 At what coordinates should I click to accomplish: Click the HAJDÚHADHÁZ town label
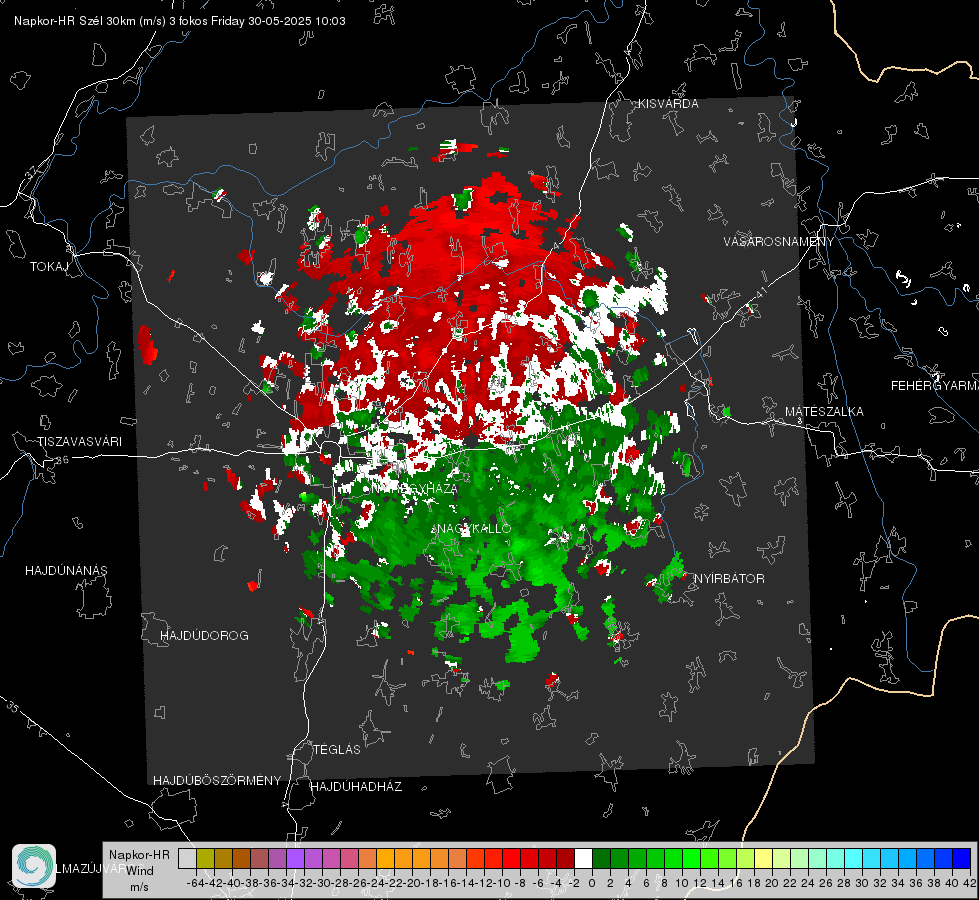point(356,786)
